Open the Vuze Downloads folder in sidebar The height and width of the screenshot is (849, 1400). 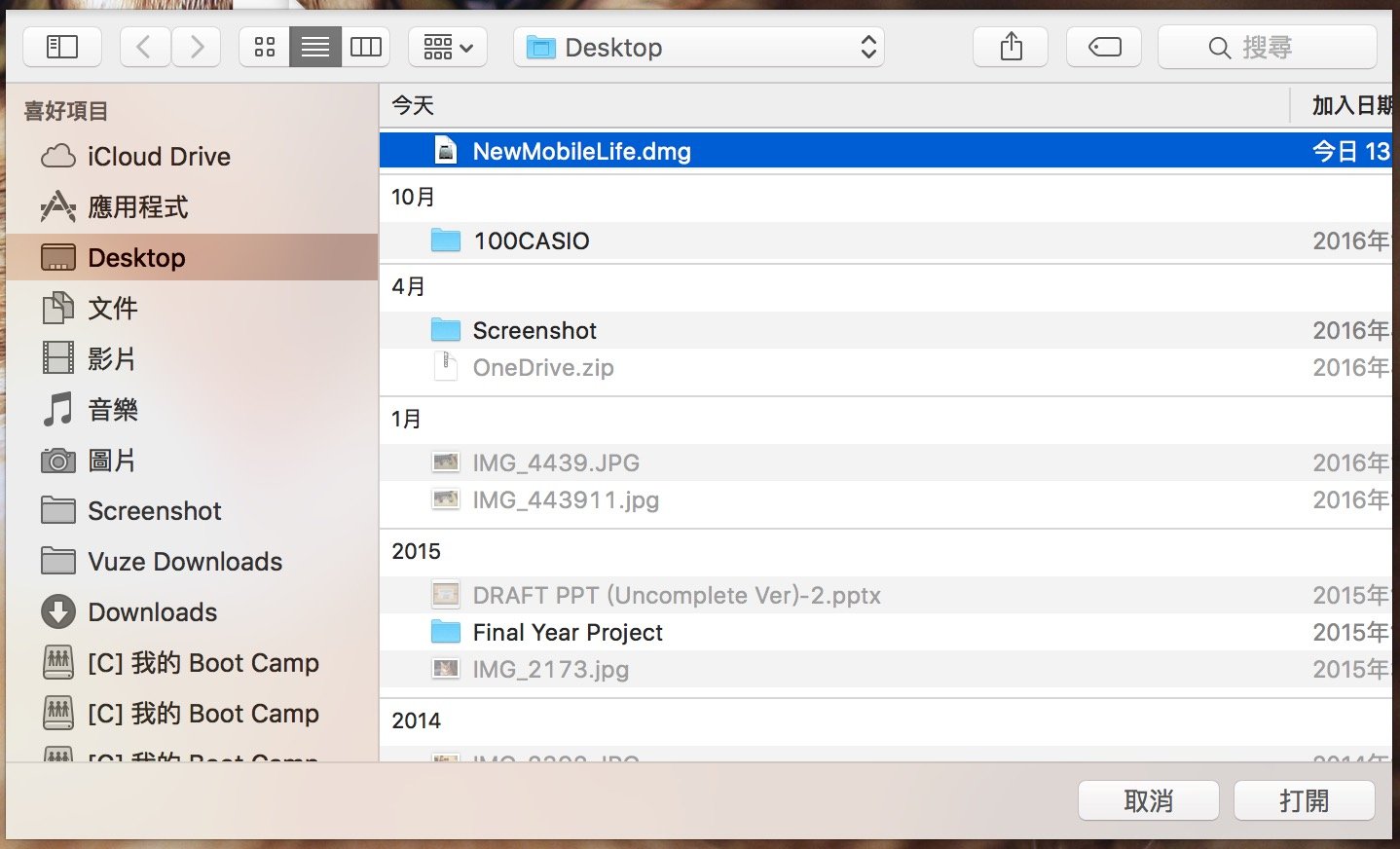[185, 562]
